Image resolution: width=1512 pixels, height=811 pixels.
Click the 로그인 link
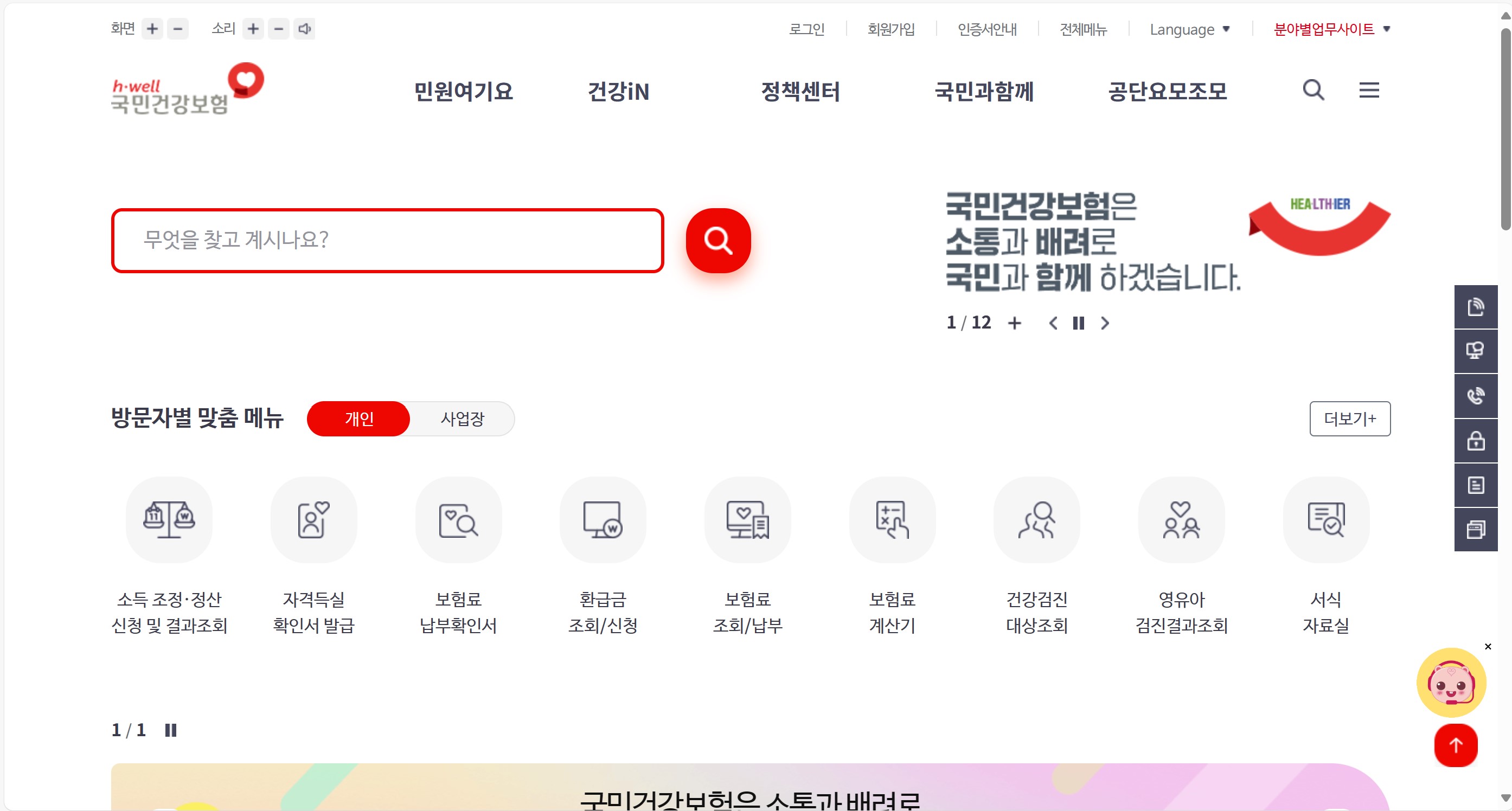[806, 29]
